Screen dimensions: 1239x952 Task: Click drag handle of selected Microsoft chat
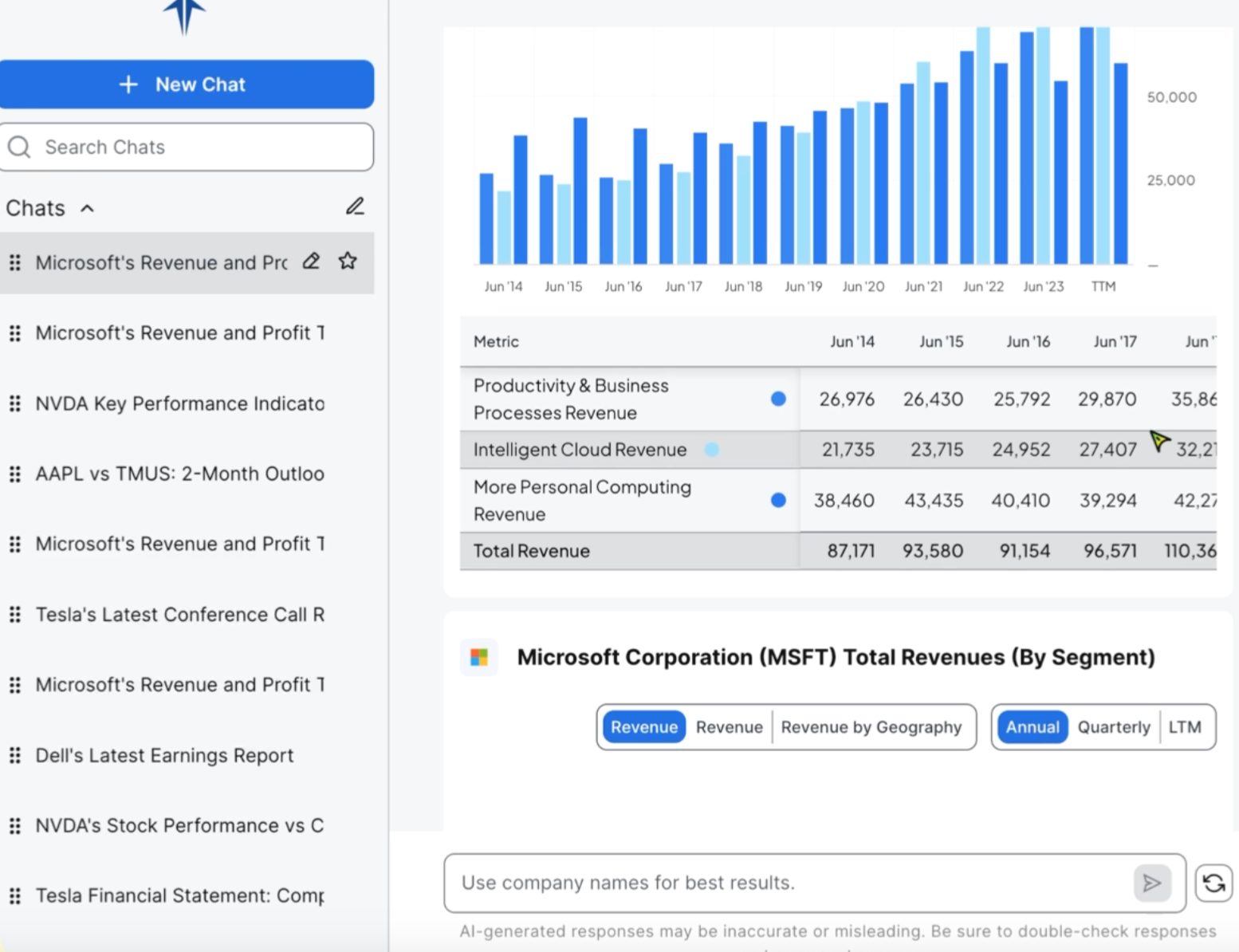pyautogui.click(x=14, y=262)
